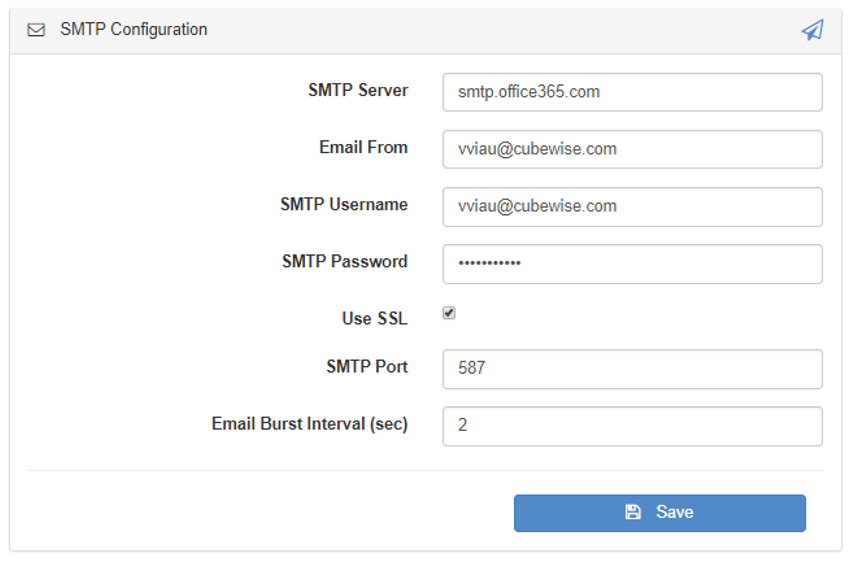Click into the SMTP Password field

click(632, 264)
